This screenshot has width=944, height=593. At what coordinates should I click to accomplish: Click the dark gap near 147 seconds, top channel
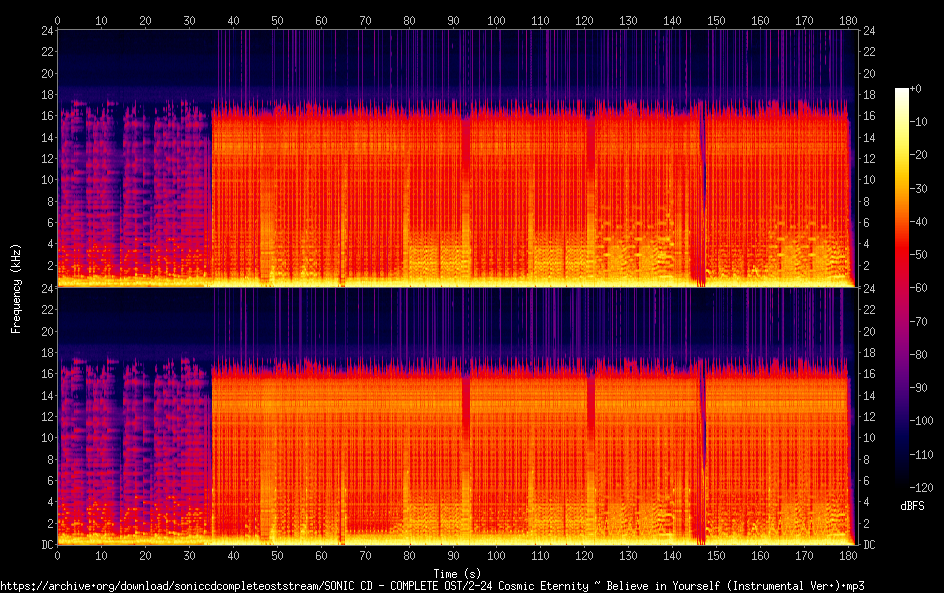tap(701, 200)
